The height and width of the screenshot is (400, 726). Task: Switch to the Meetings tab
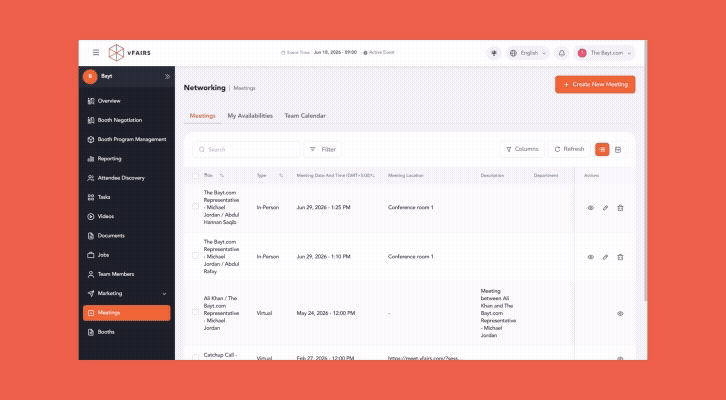pyautogui.click(x=202, y=116)
